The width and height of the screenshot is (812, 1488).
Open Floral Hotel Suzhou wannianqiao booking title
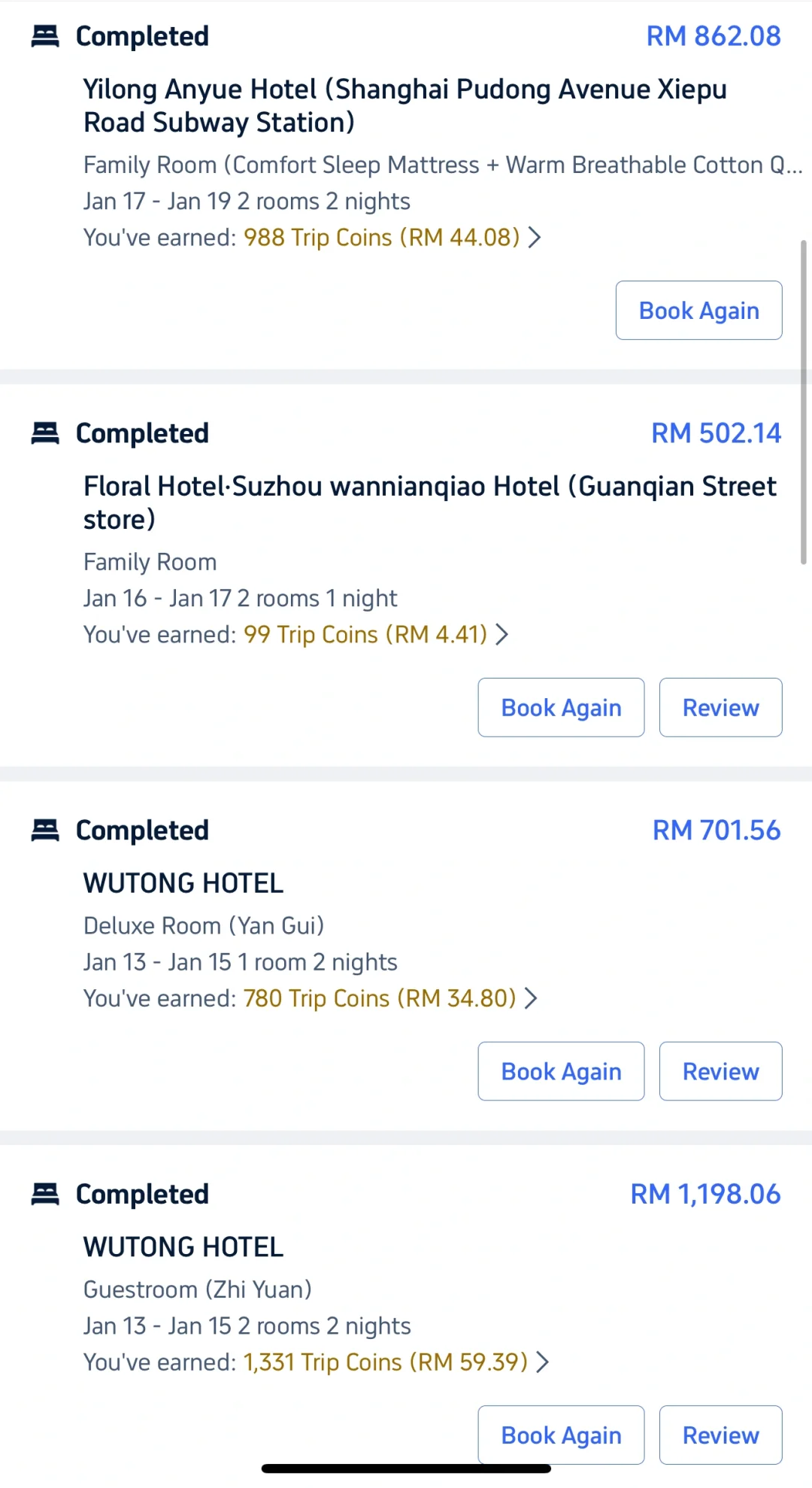[x=429, y=503]
